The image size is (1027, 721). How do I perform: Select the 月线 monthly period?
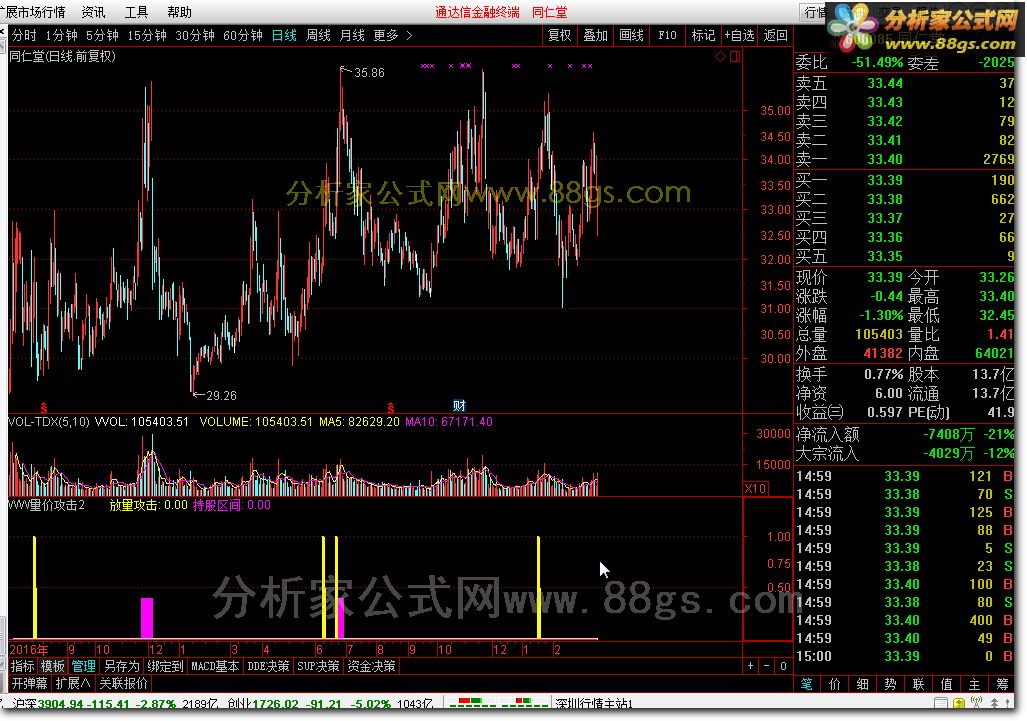[352, 35]
